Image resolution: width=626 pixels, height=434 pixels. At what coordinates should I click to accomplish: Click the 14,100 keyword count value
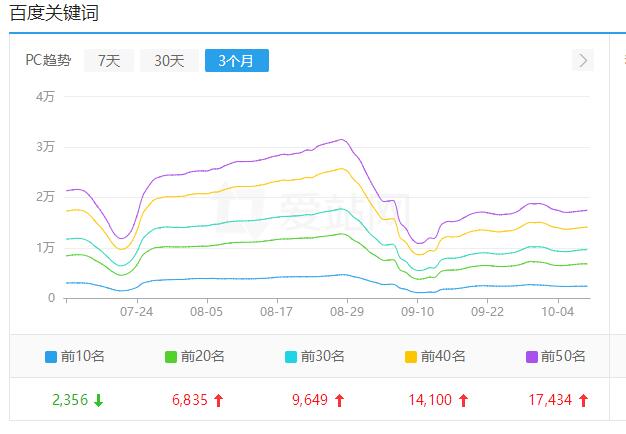tap(430, 400)
